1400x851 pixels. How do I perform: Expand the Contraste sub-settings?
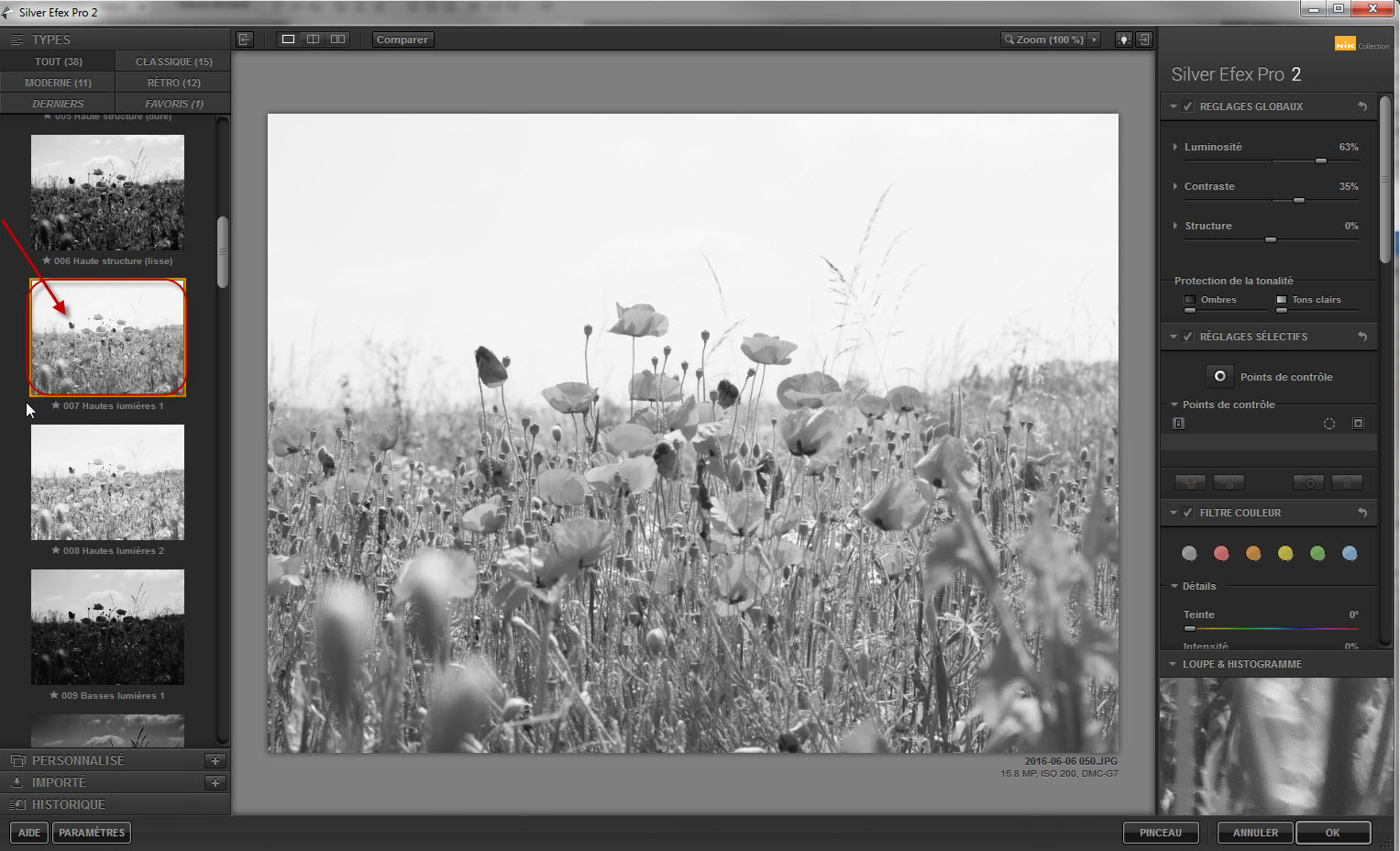1175,186
